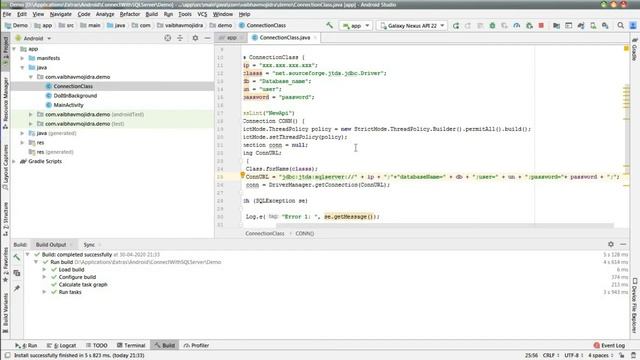Open the Analyze menu

coord(105,14)
